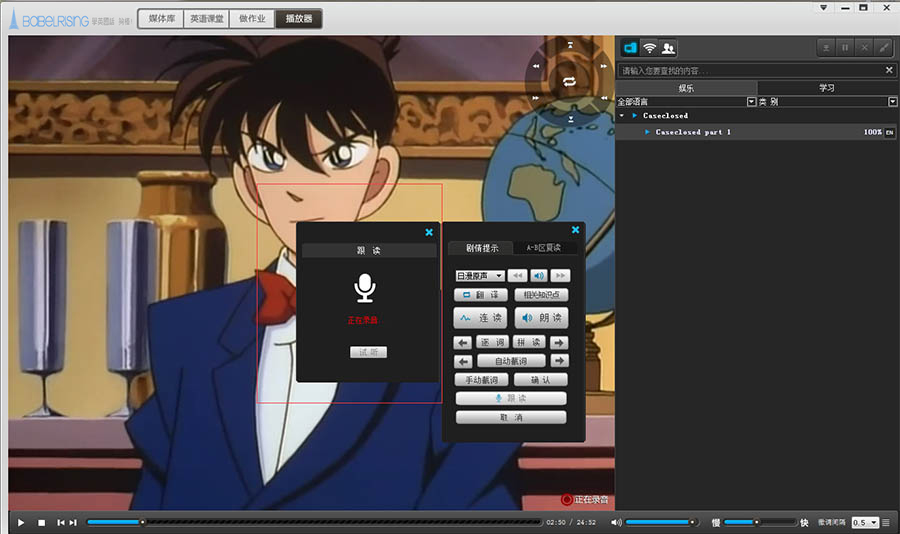Click right arrow beside 自动截词

[559, 361]
